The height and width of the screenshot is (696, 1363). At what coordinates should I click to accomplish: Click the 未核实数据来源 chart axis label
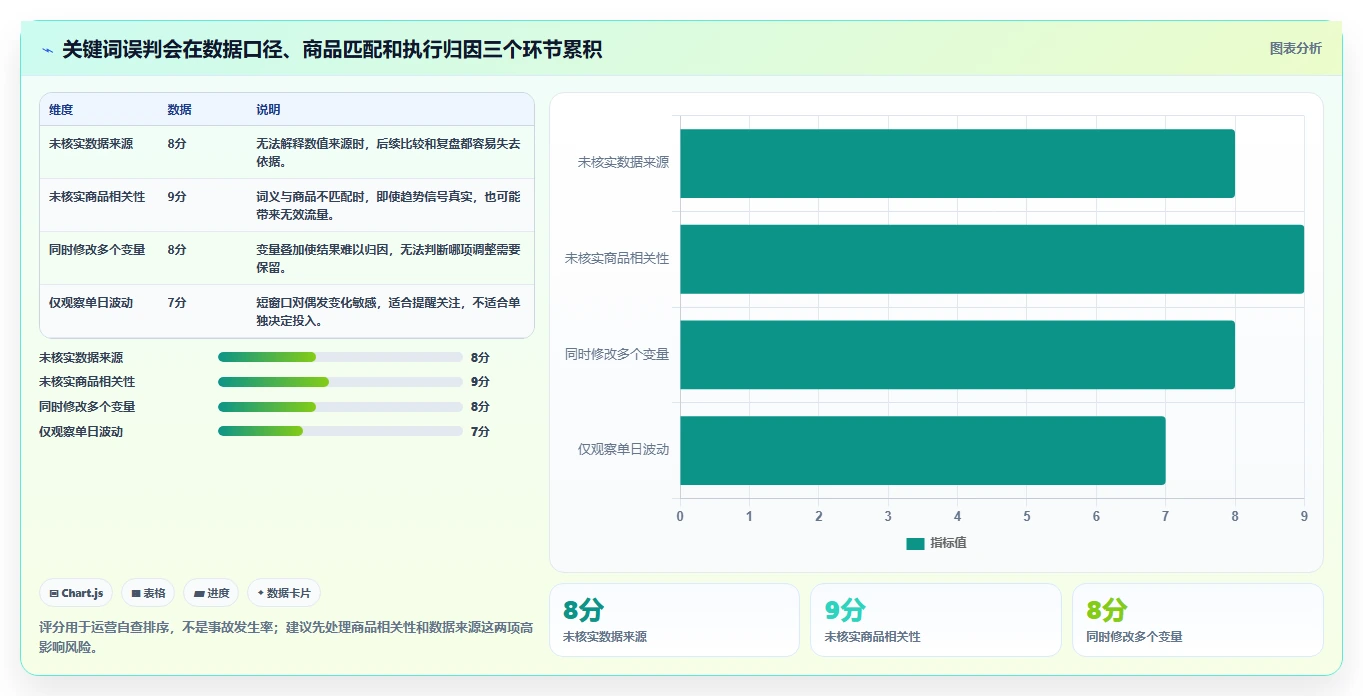[623, 163]
